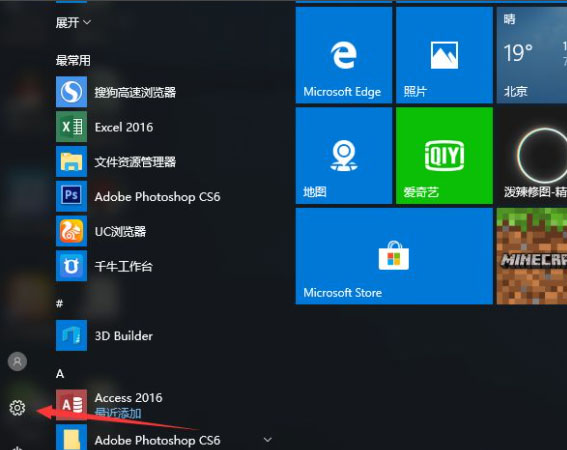Screen dimensions: 567x450
Task: Expand the 展开 list
Action: click(73, 22)
